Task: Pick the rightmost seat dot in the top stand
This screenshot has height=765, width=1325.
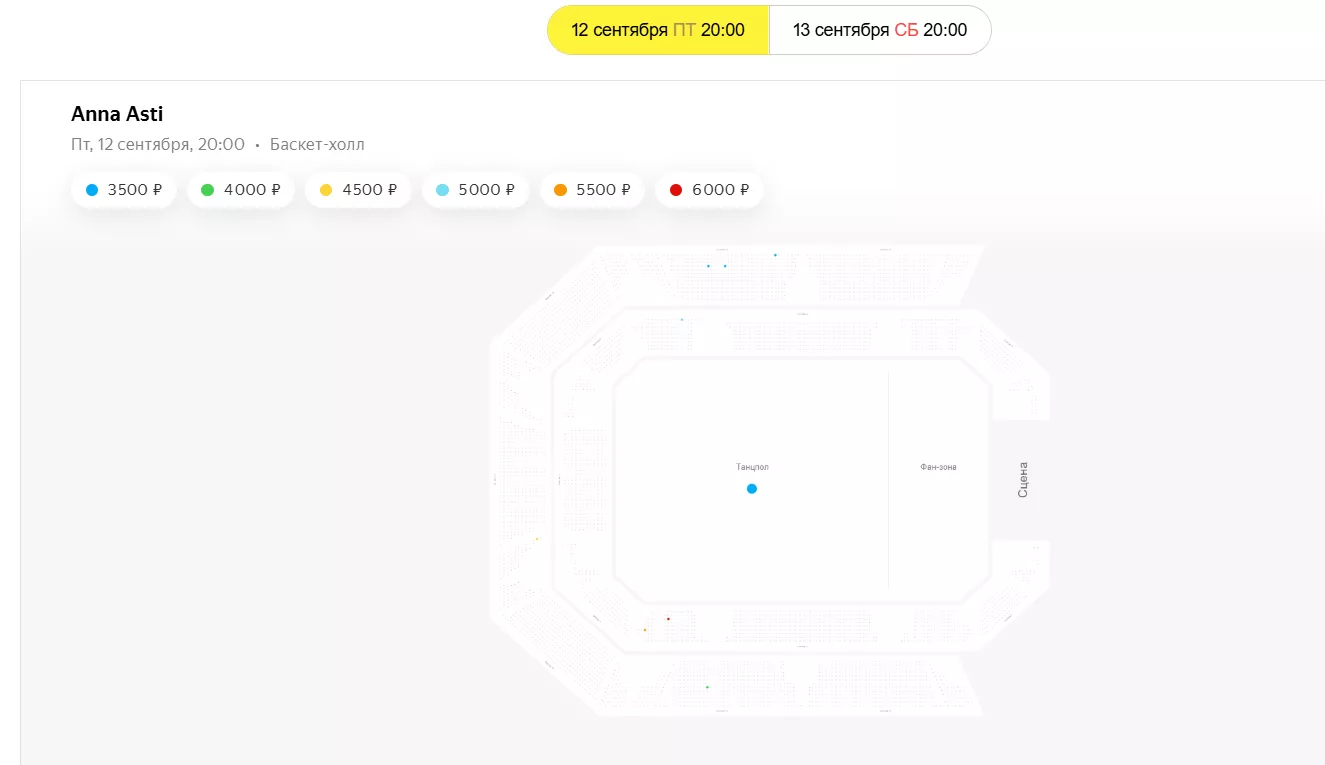Action: pos(775,255)
